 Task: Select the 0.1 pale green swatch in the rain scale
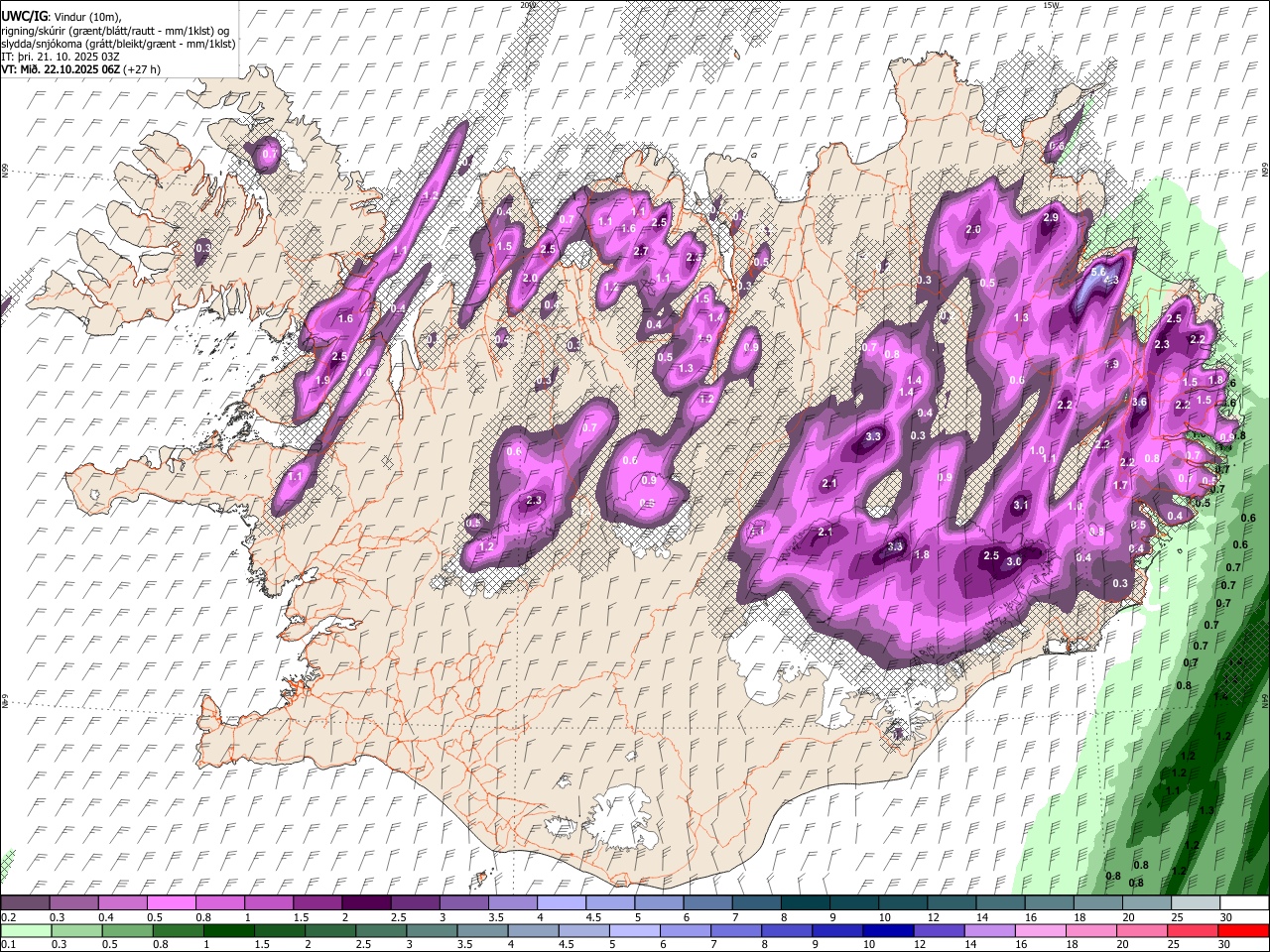click(26, 931)
